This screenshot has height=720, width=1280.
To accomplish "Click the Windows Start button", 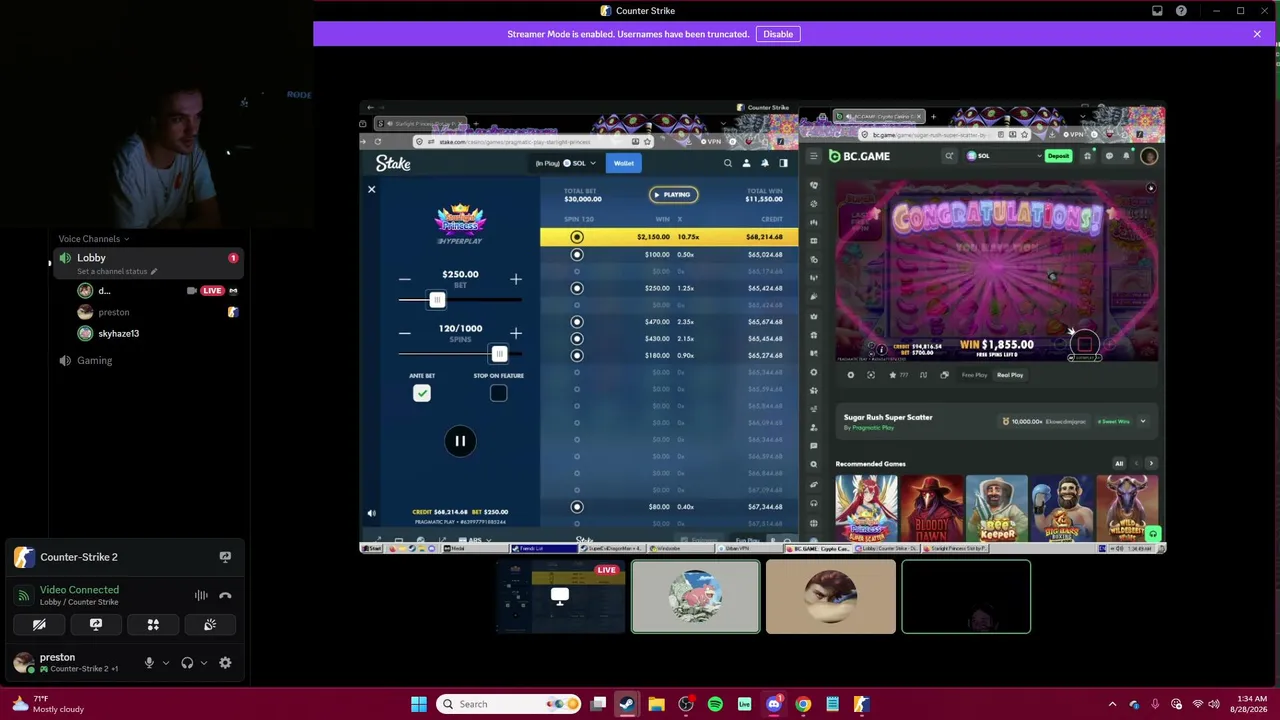I will click(x=419, y=704).
